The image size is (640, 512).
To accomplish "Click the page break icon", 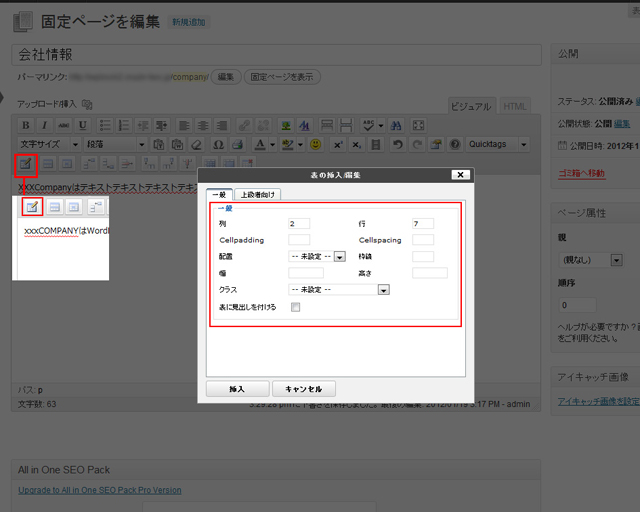I will [x=346, y=125].
